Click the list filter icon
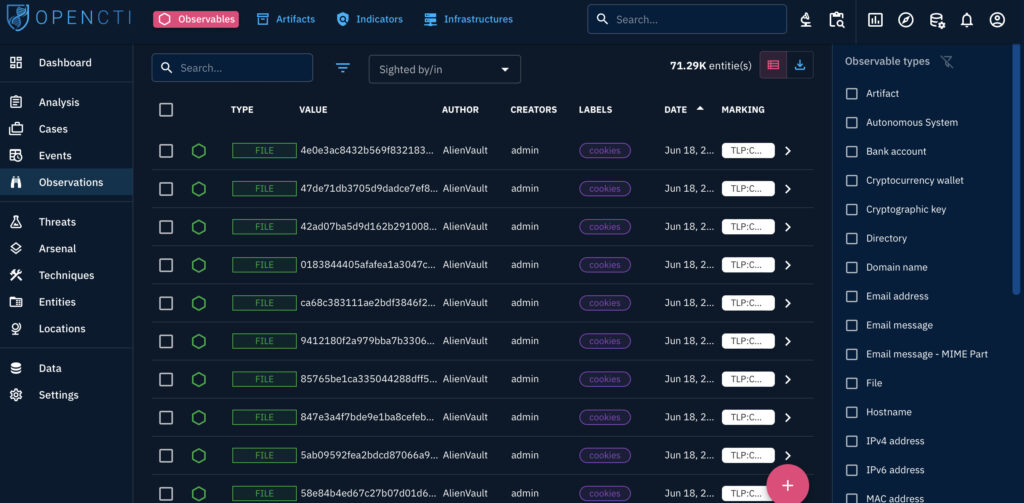 tap(343, 68)
